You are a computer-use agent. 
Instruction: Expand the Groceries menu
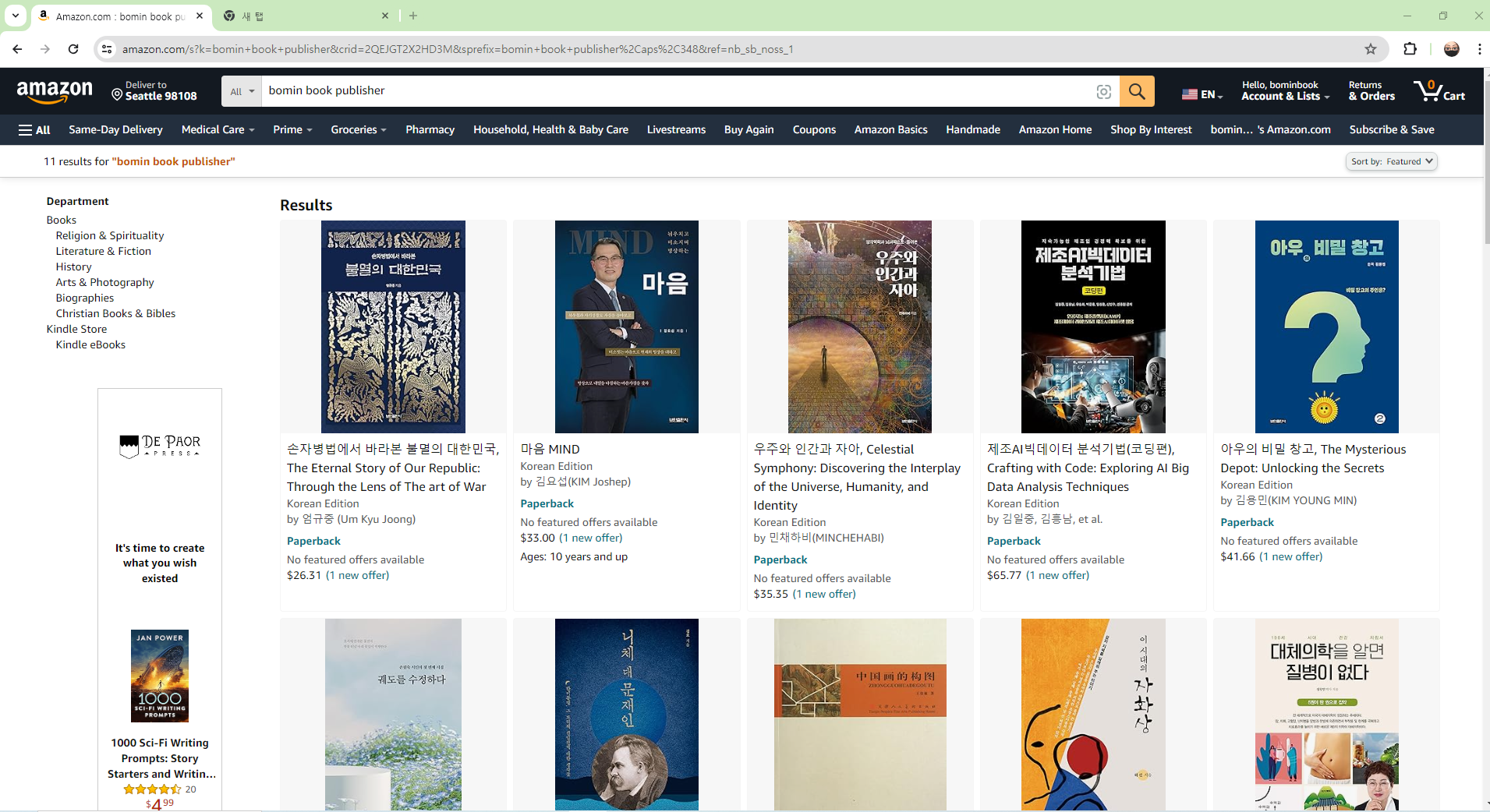(359, 130)
